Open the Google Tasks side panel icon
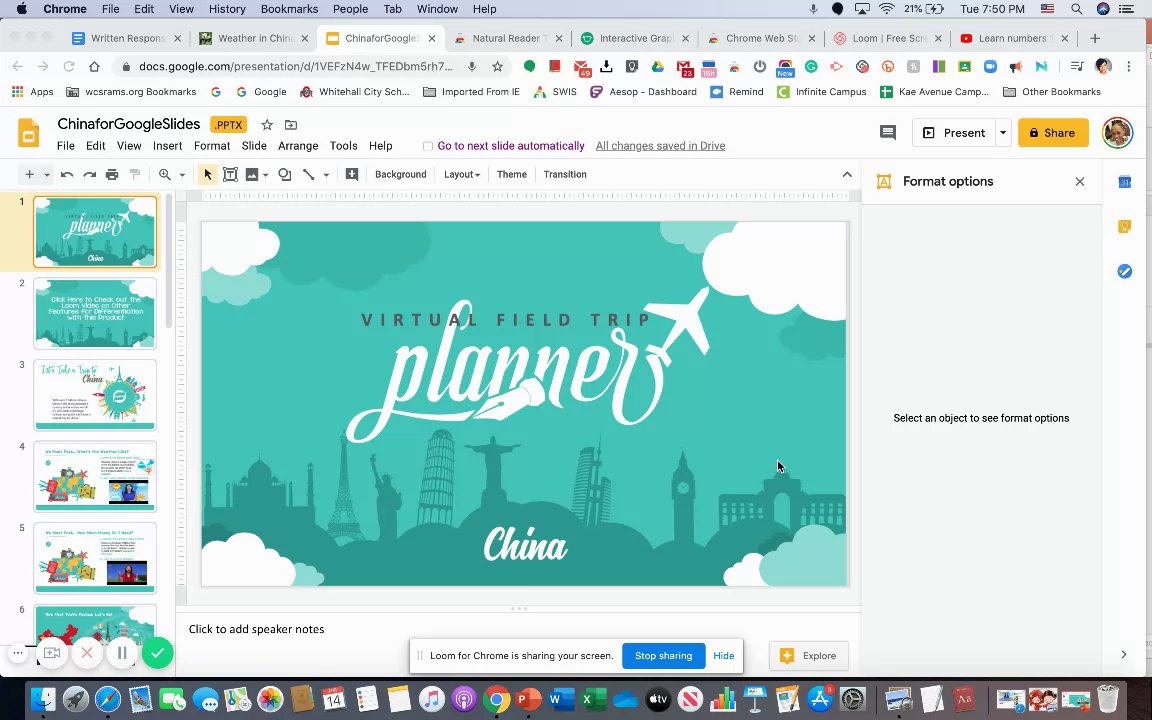 point(1124,271)
